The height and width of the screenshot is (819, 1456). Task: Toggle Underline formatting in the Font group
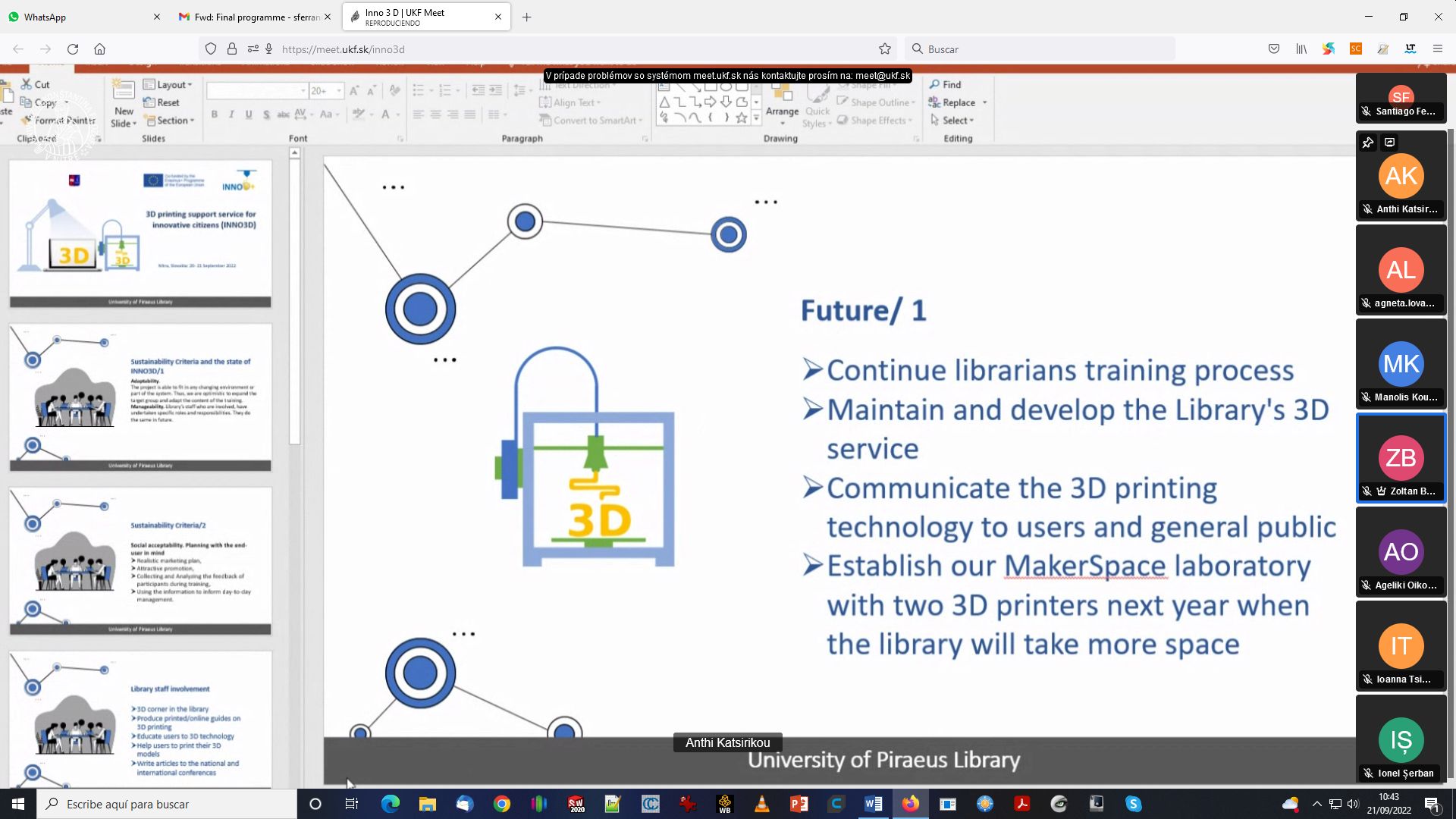pos(249,115)
